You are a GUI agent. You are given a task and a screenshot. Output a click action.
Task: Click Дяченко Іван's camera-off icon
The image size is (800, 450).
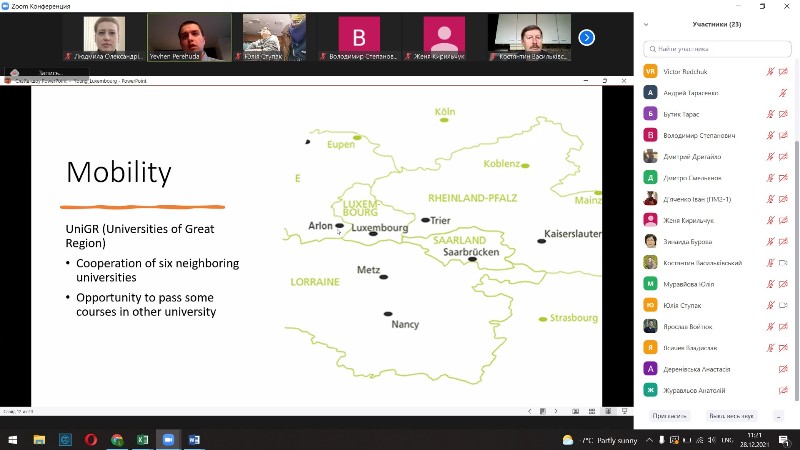coord(783,199)
